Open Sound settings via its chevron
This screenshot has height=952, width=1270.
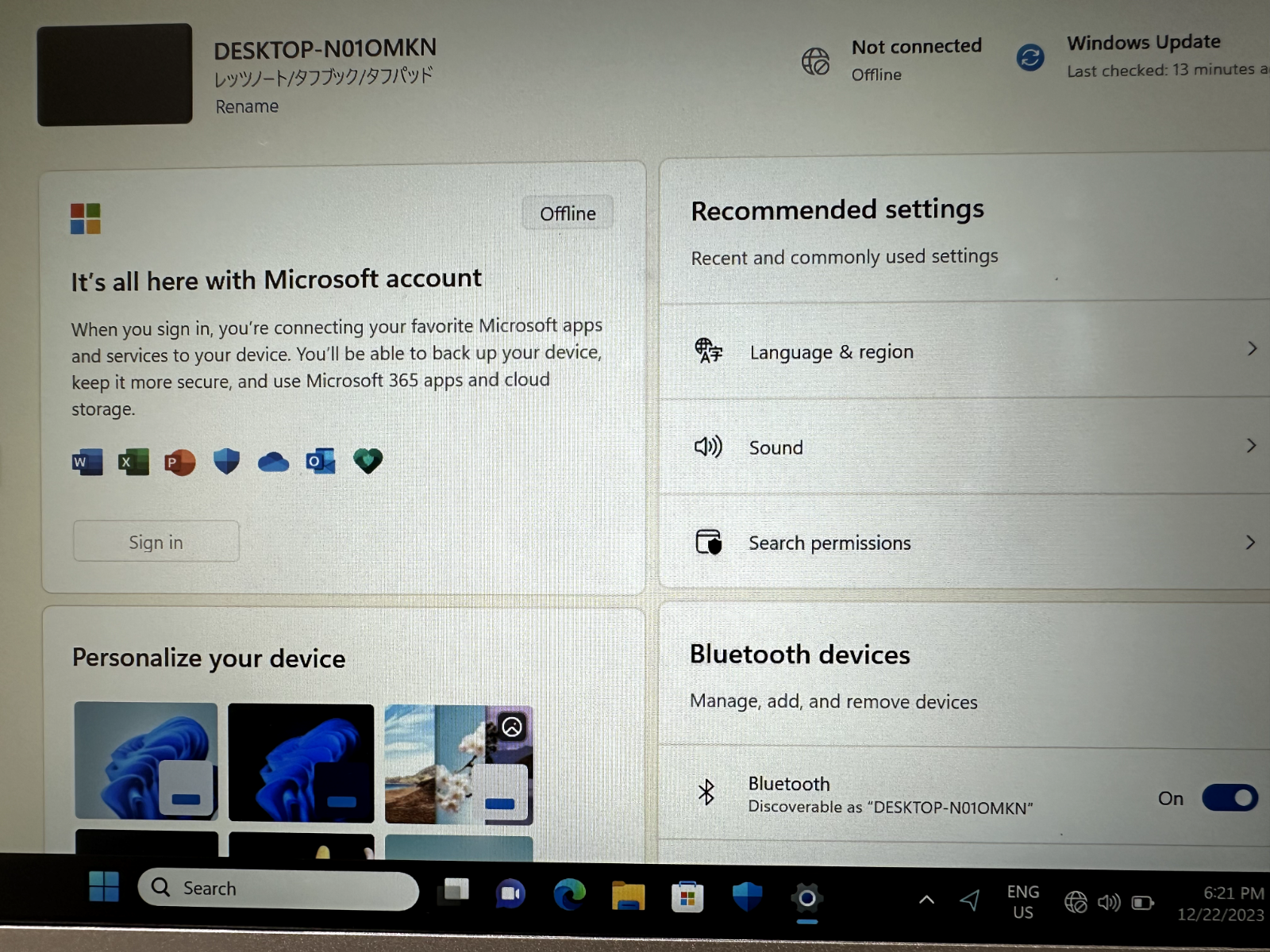pyautogui.click(x=1251, y=445)
